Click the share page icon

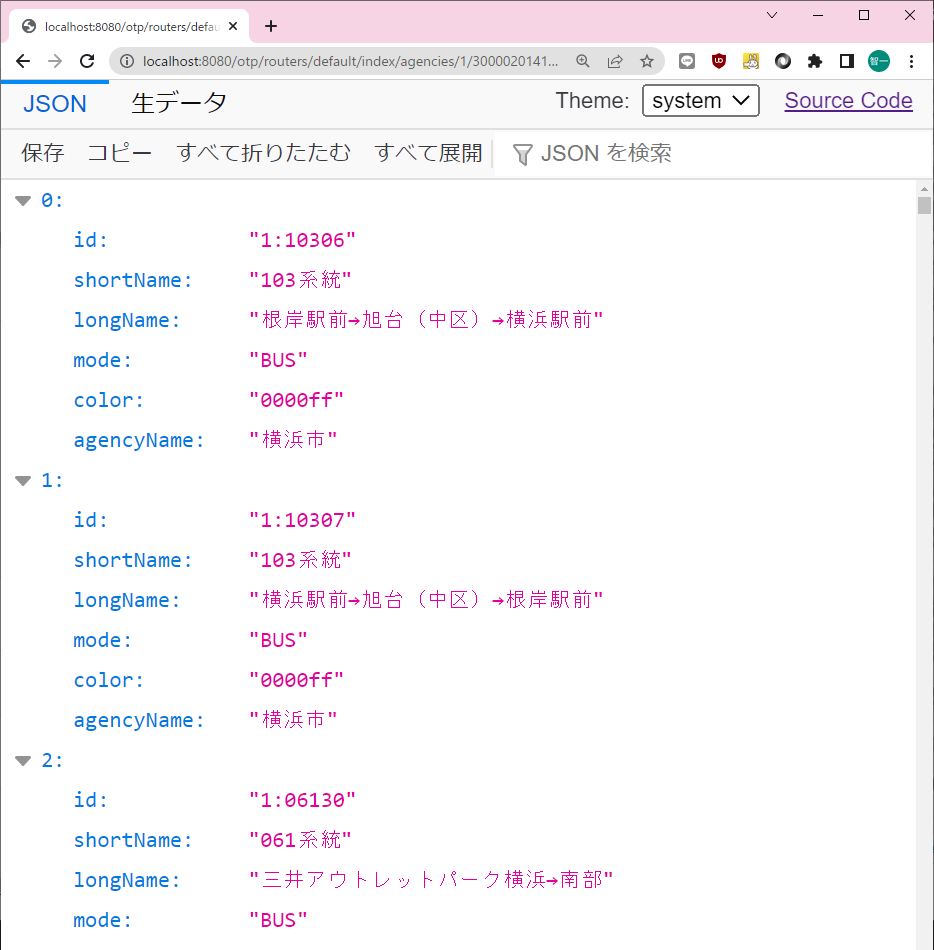pos(615,61)
